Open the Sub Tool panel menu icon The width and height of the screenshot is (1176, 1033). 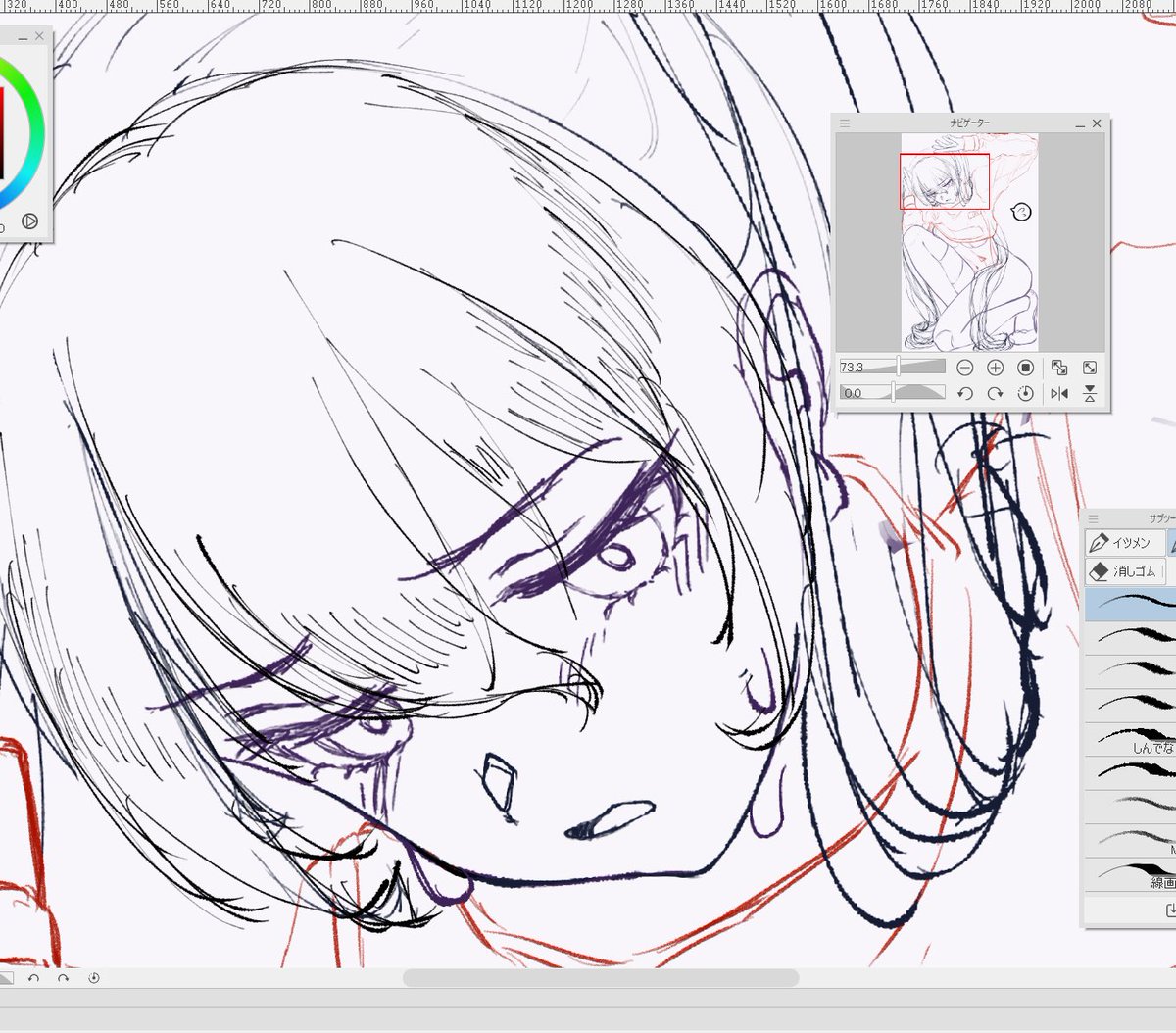pyautogui.click(x=1094, y=518)
